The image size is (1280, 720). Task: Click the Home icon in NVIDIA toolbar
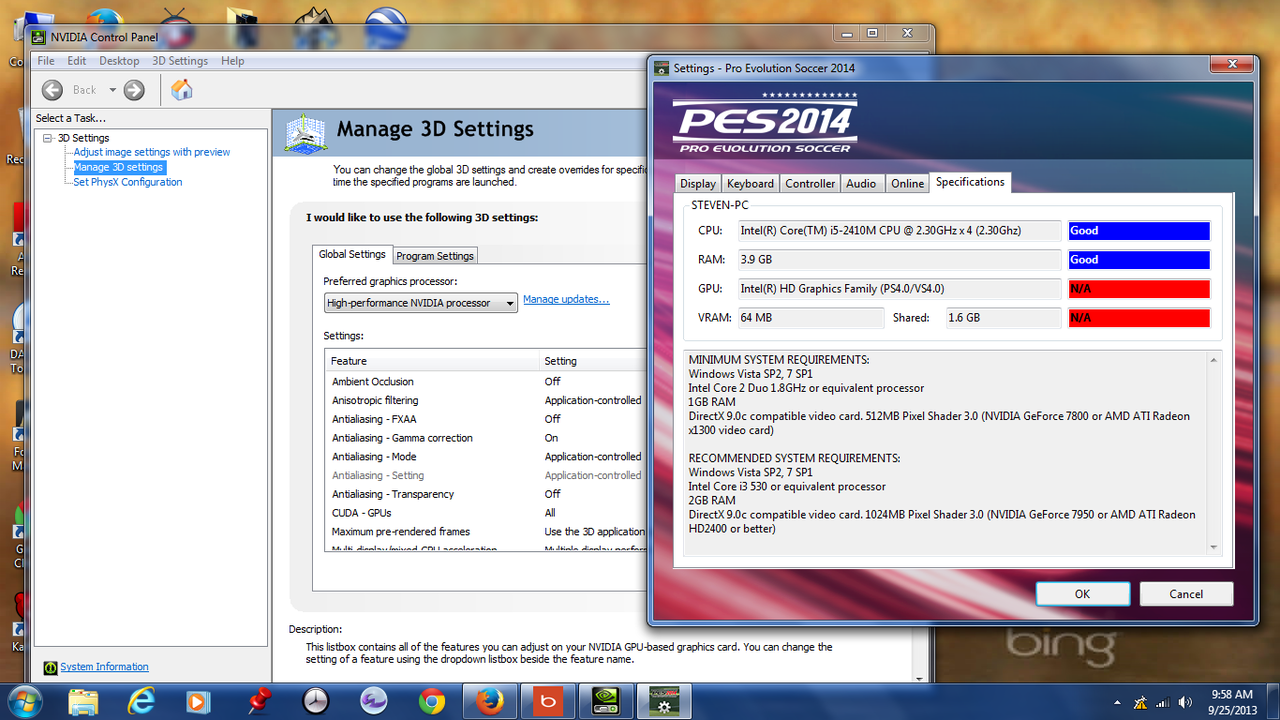[181, 90]
